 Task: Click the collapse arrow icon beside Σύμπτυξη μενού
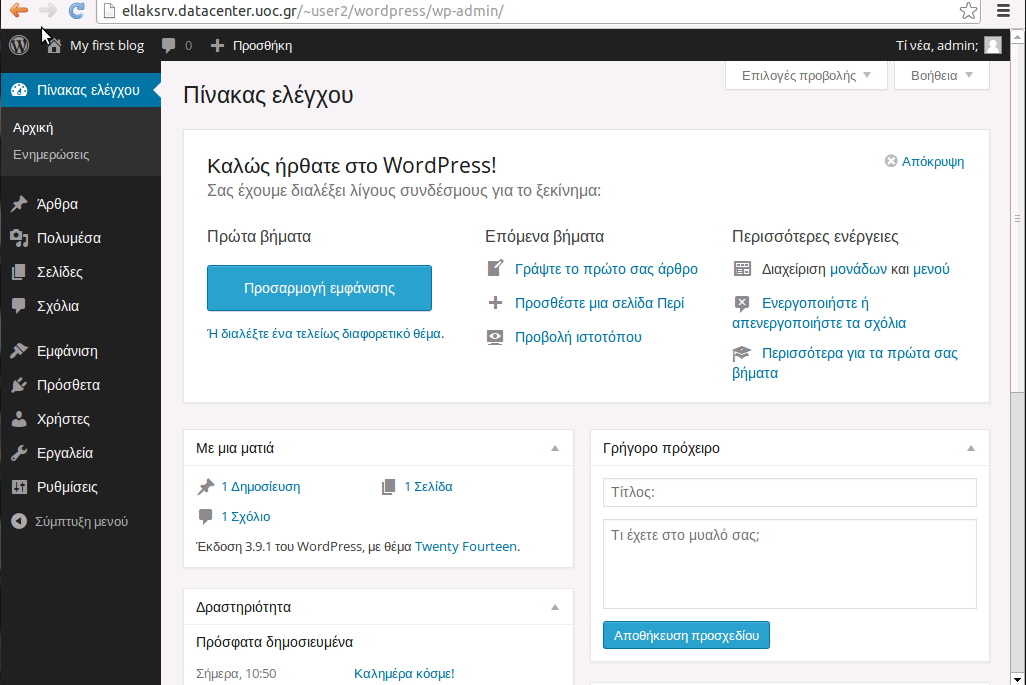[19, 521]
